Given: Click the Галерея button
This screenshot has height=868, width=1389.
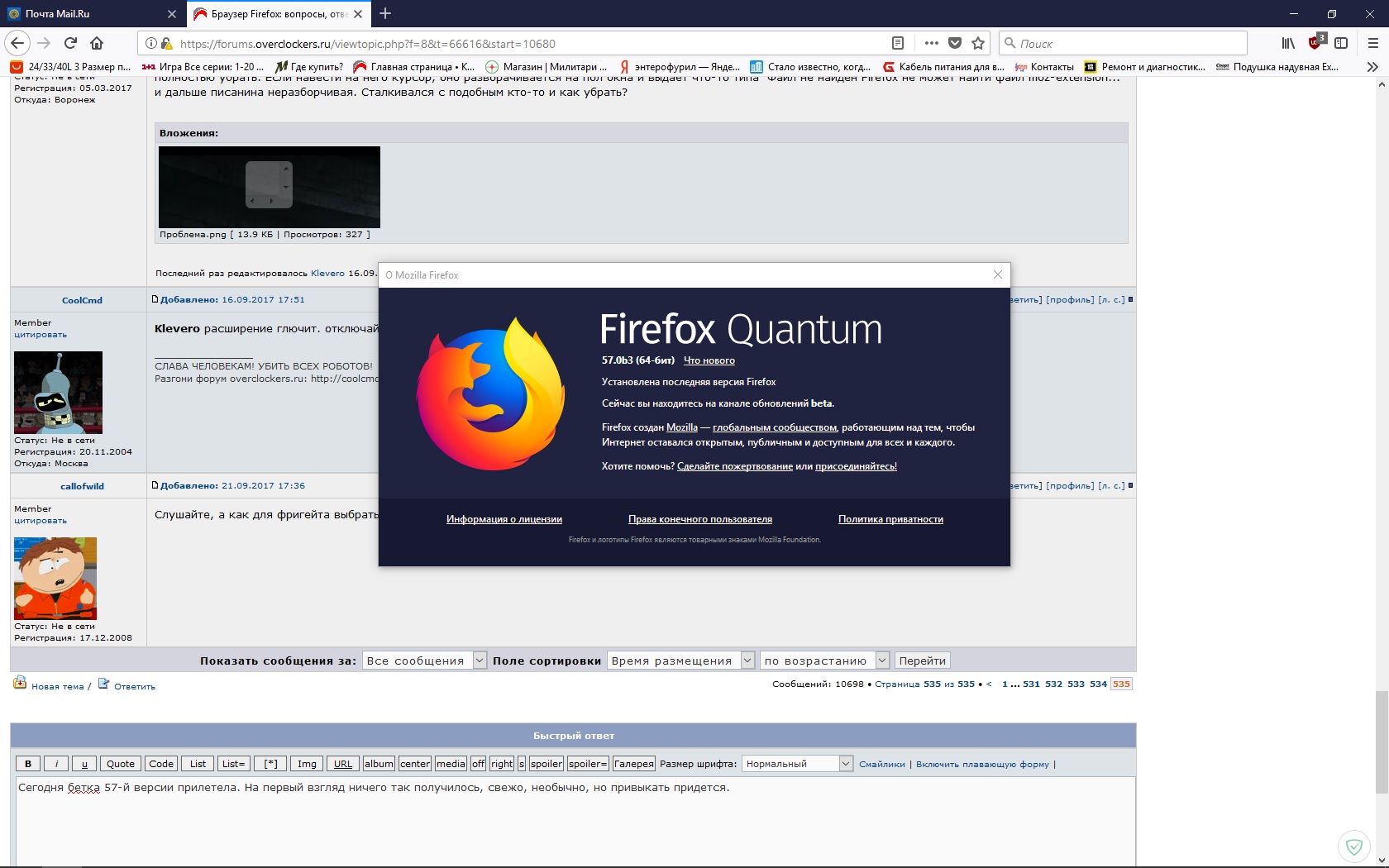Looking at the screenshot, I should [x=634, y=764].
